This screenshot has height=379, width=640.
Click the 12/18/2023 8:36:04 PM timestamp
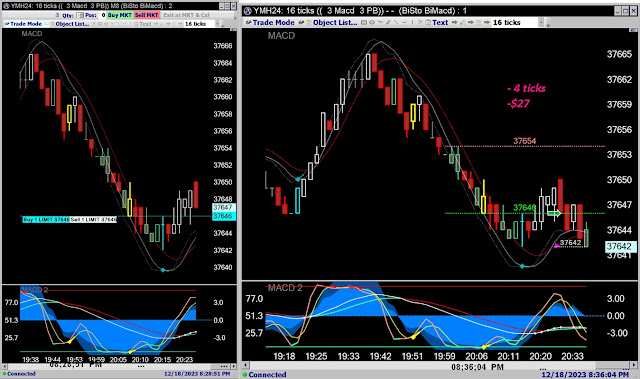(585, 375)
